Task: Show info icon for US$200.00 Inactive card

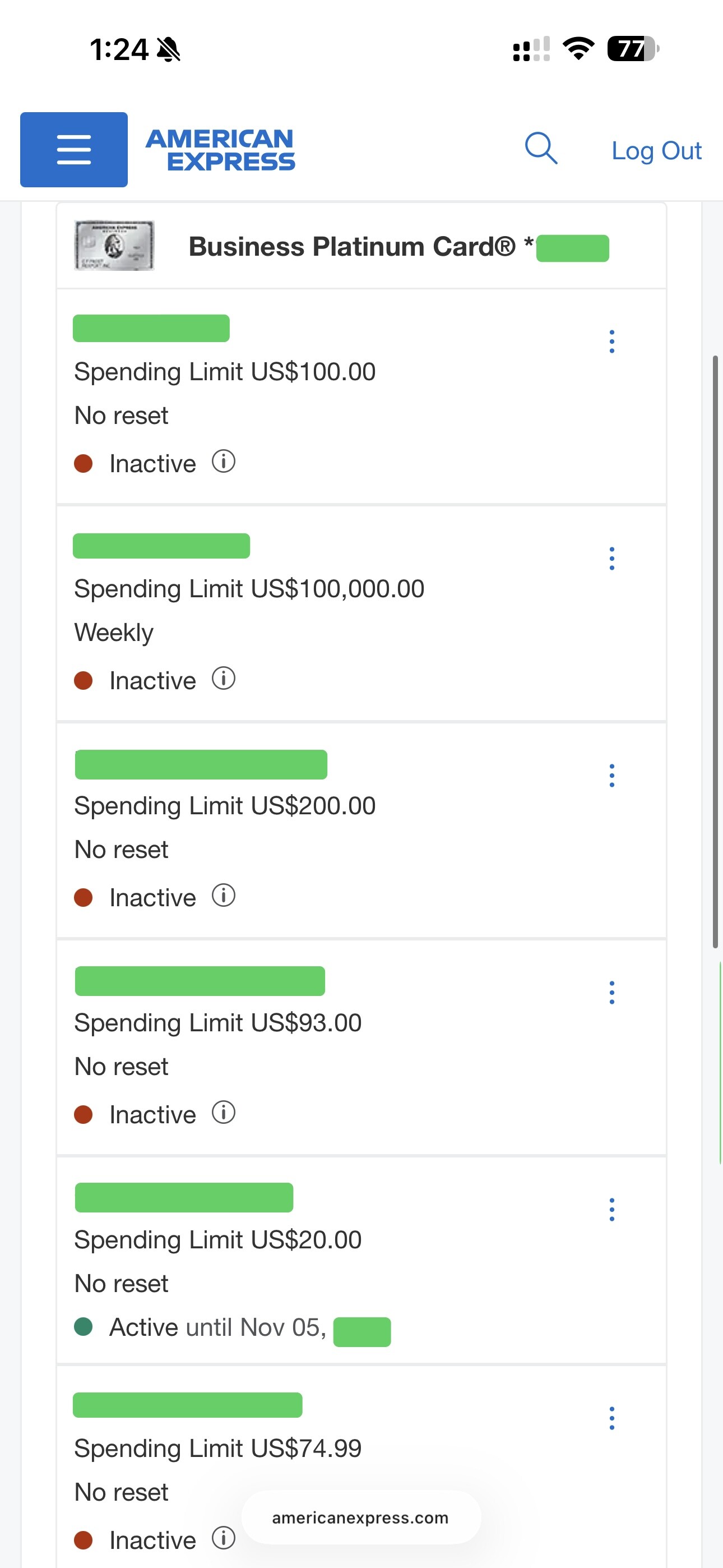Action: coord(224,896)
